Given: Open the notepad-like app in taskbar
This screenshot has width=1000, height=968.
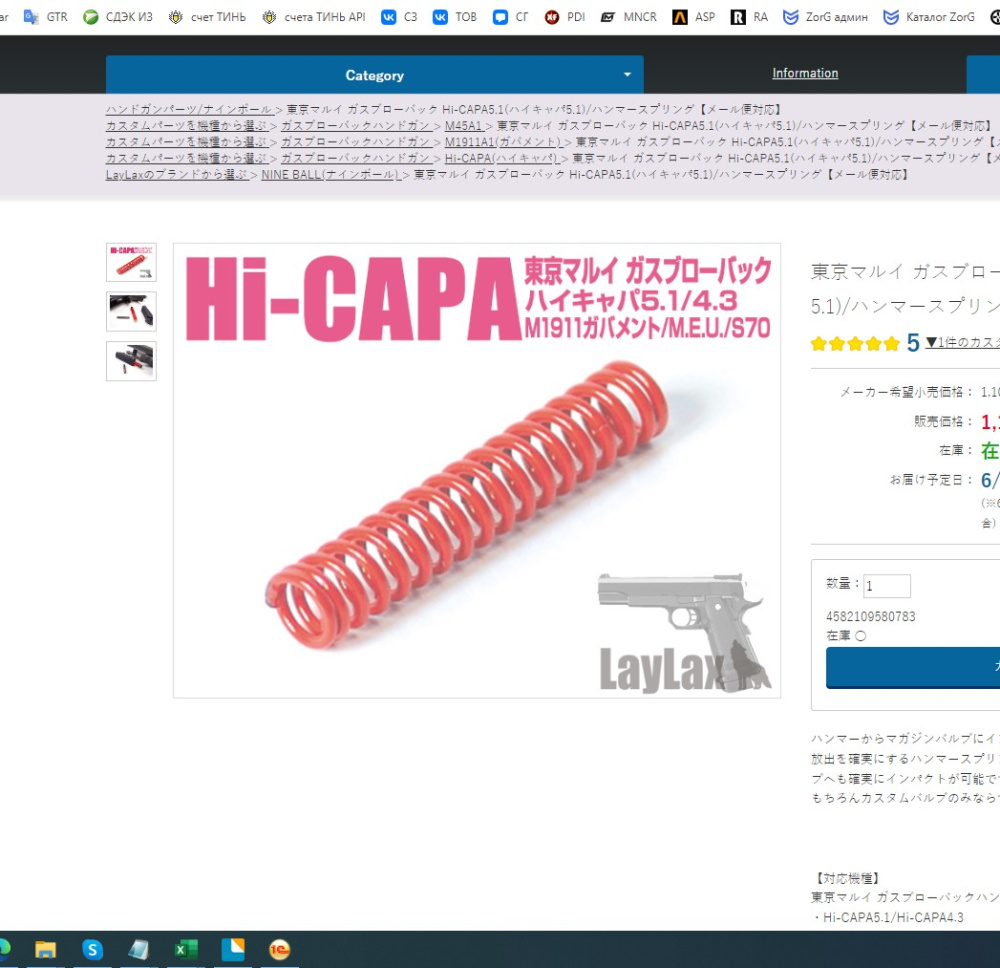Looking at the screenshot, I should point(139,950).
